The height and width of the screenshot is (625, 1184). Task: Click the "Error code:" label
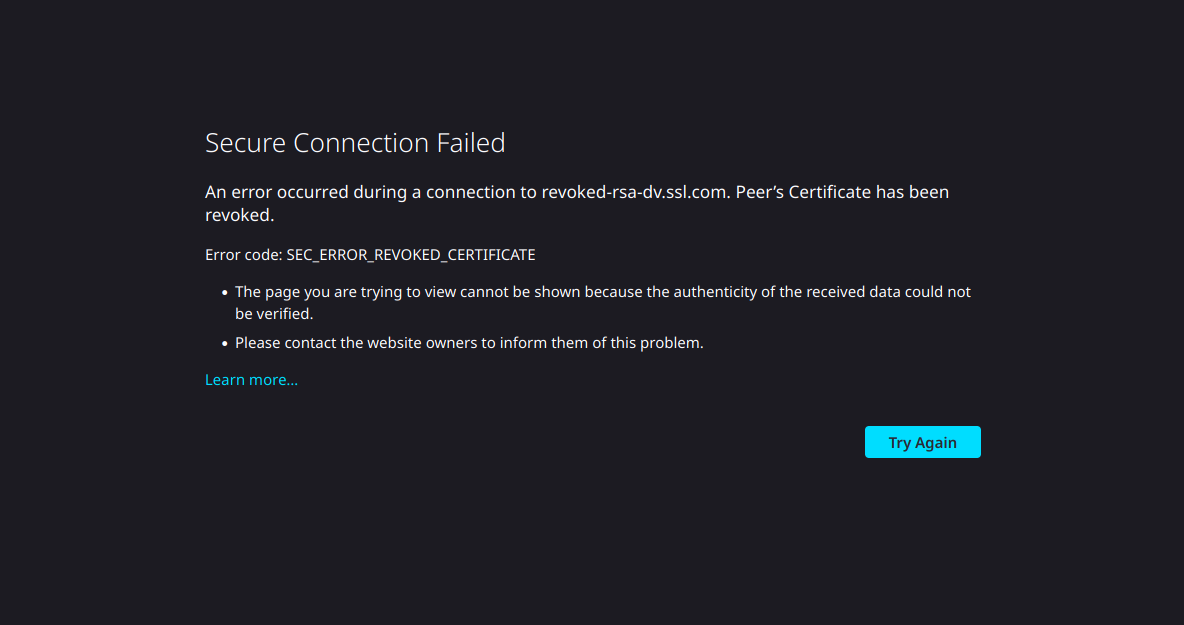click(x=243, y=255)
